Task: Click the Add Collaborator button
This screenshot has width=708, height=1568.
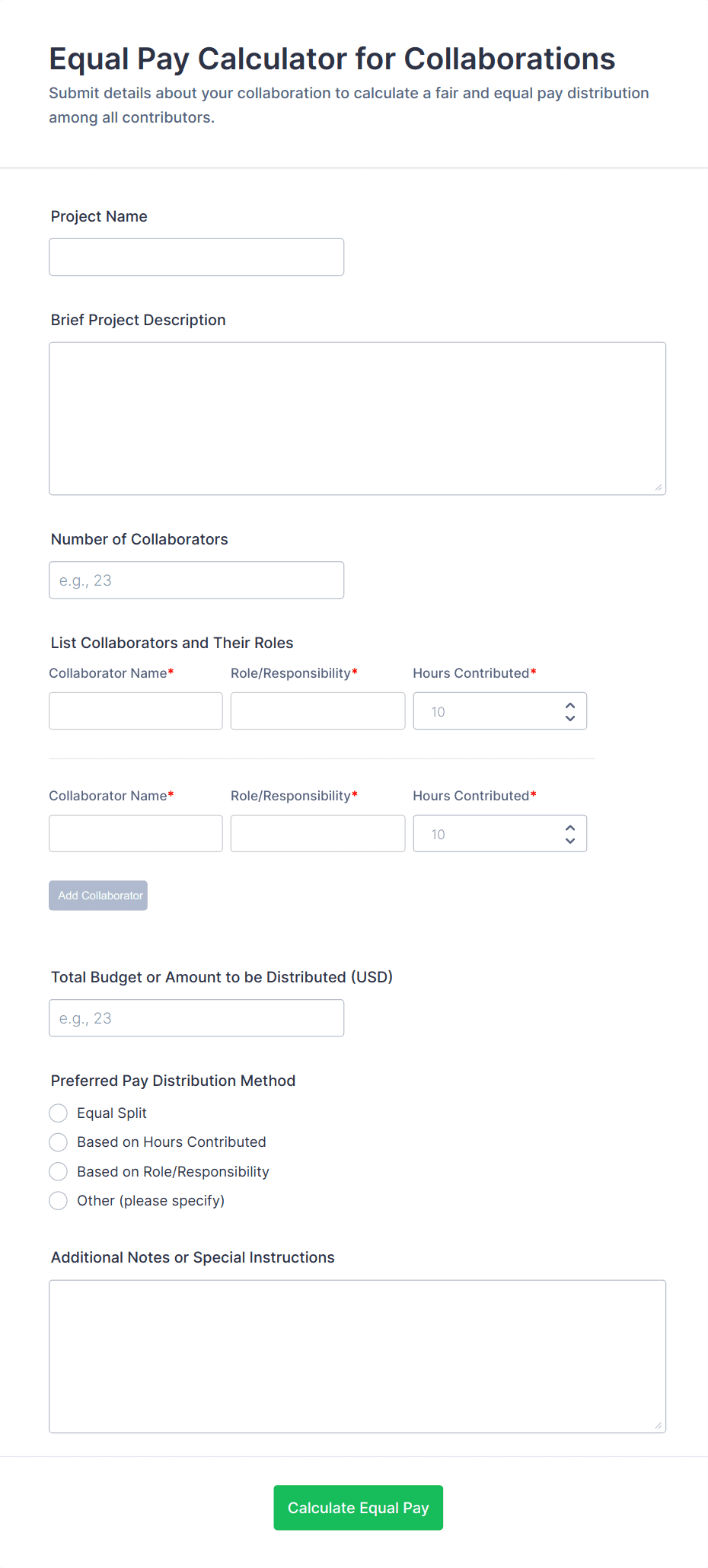Action: point(98,896)
